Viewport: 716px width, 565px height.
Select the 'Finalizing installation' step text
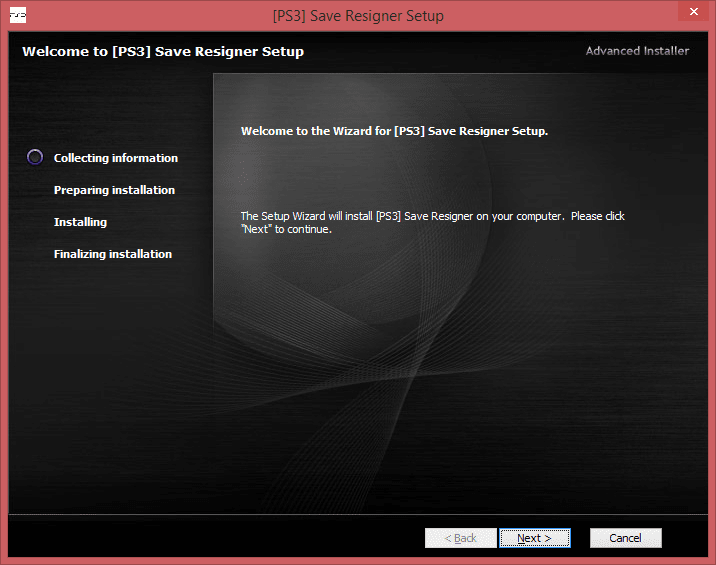[x=113, y=254]
